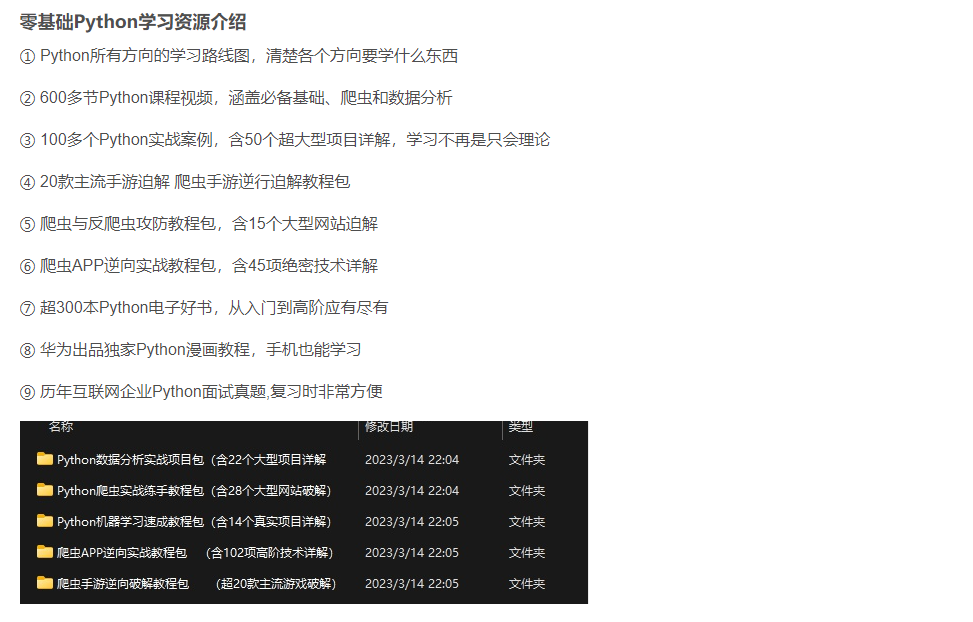This screenshot has height=622, width=973.
Task: Click folder icon for Python爬虫实战练手教程包
Action: coord(45,490)
